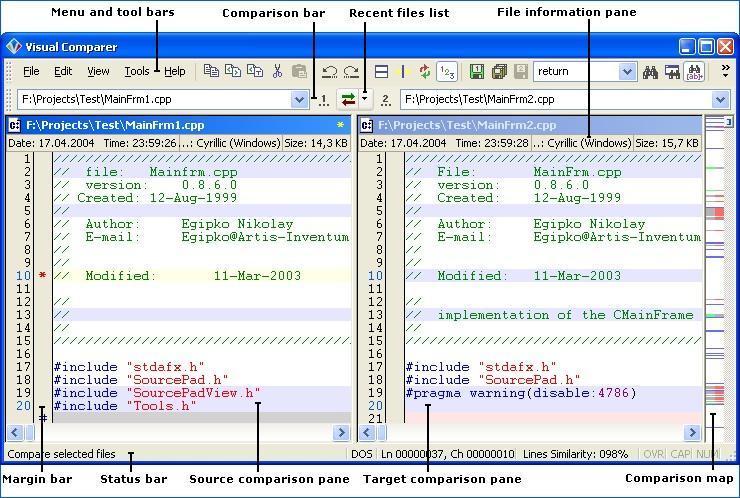Switch to horizontal split layout icon

tap(381, 72)
